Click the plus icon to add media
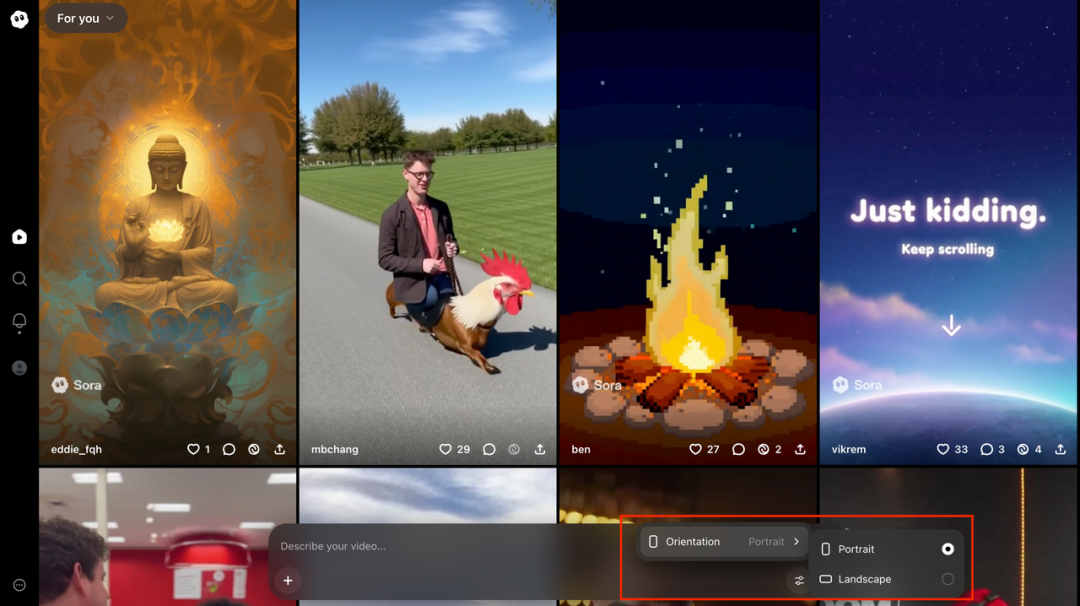 (x=288, y=580)
